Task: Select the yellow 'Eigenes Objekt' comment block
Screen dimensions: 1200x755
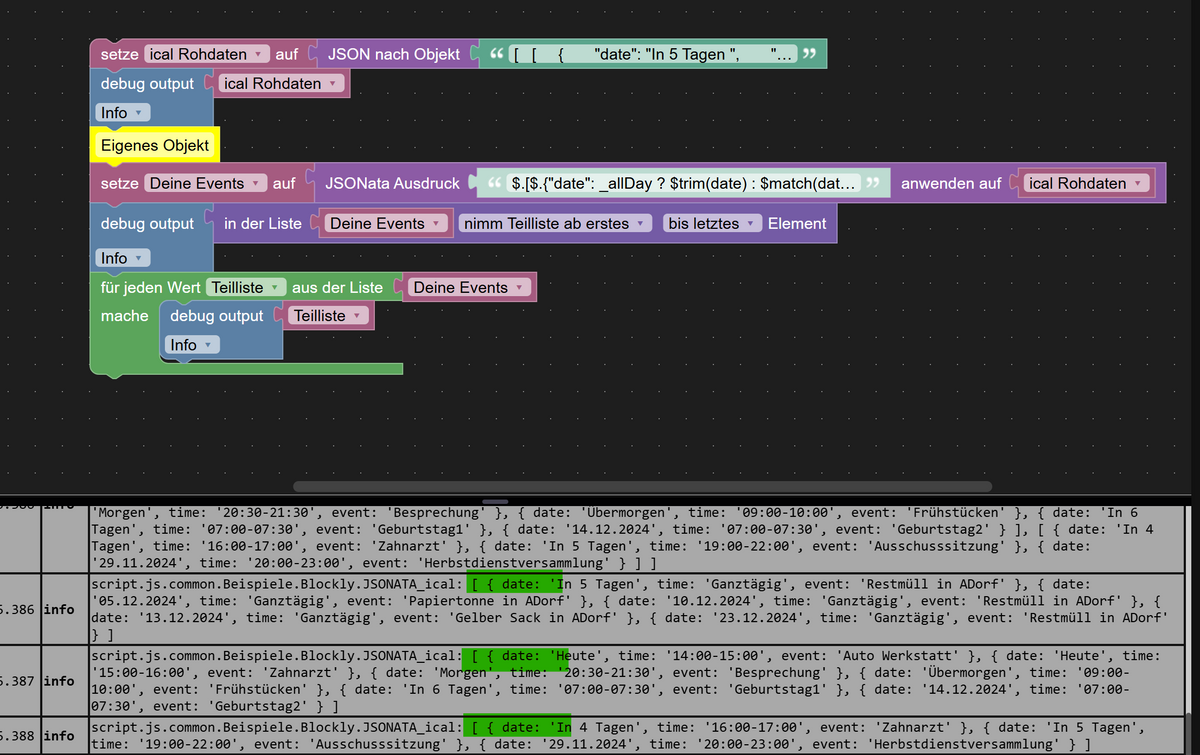Action: tap(155, 146)
